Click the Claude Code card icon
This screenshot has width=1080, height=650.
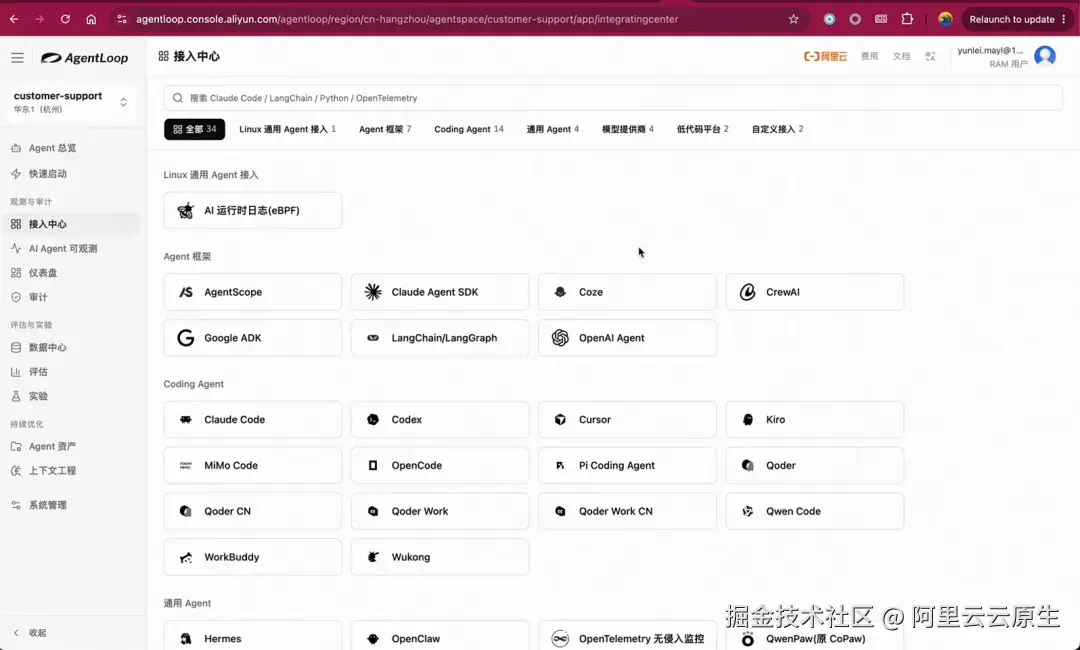click(186, 419)
